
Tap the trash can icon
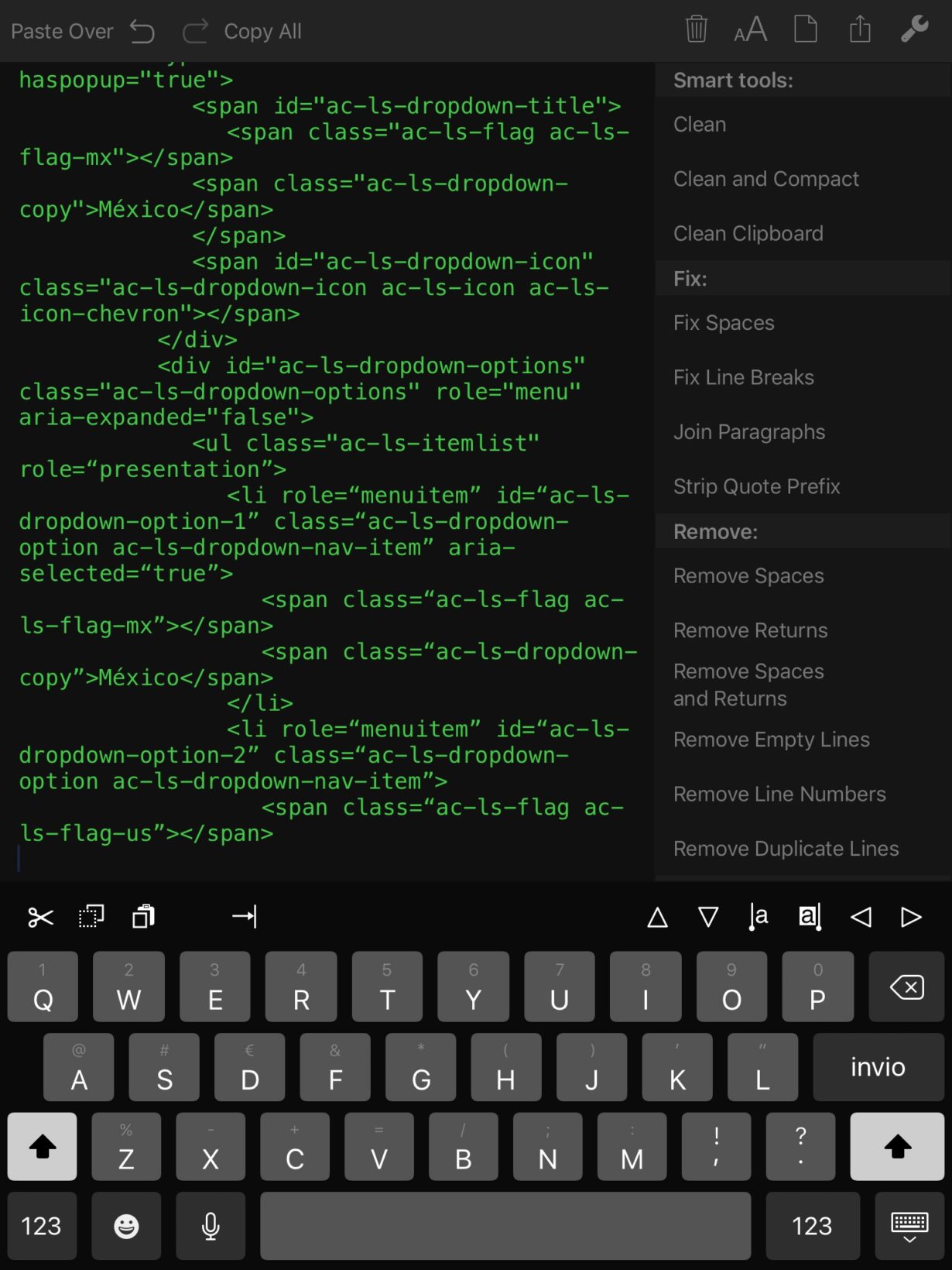(697, 29)
